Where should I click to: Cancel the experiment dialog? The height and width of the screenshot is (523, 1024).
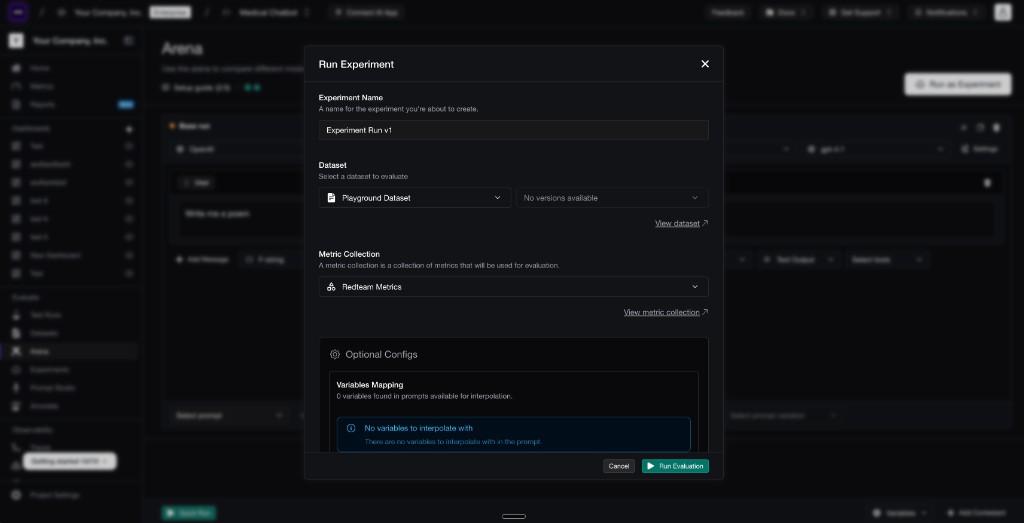point(618,466)
